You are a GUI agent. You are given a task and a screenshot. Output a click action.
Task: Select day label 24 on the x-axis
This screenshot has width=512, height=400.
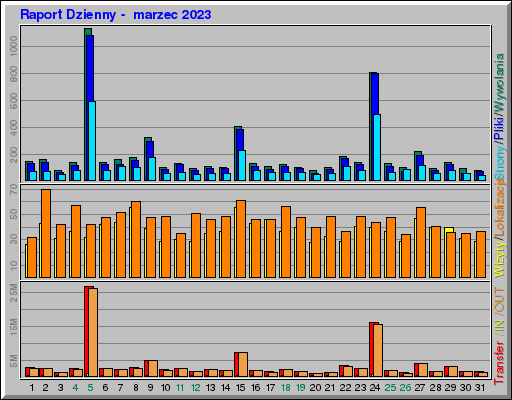tap(375, 388)
